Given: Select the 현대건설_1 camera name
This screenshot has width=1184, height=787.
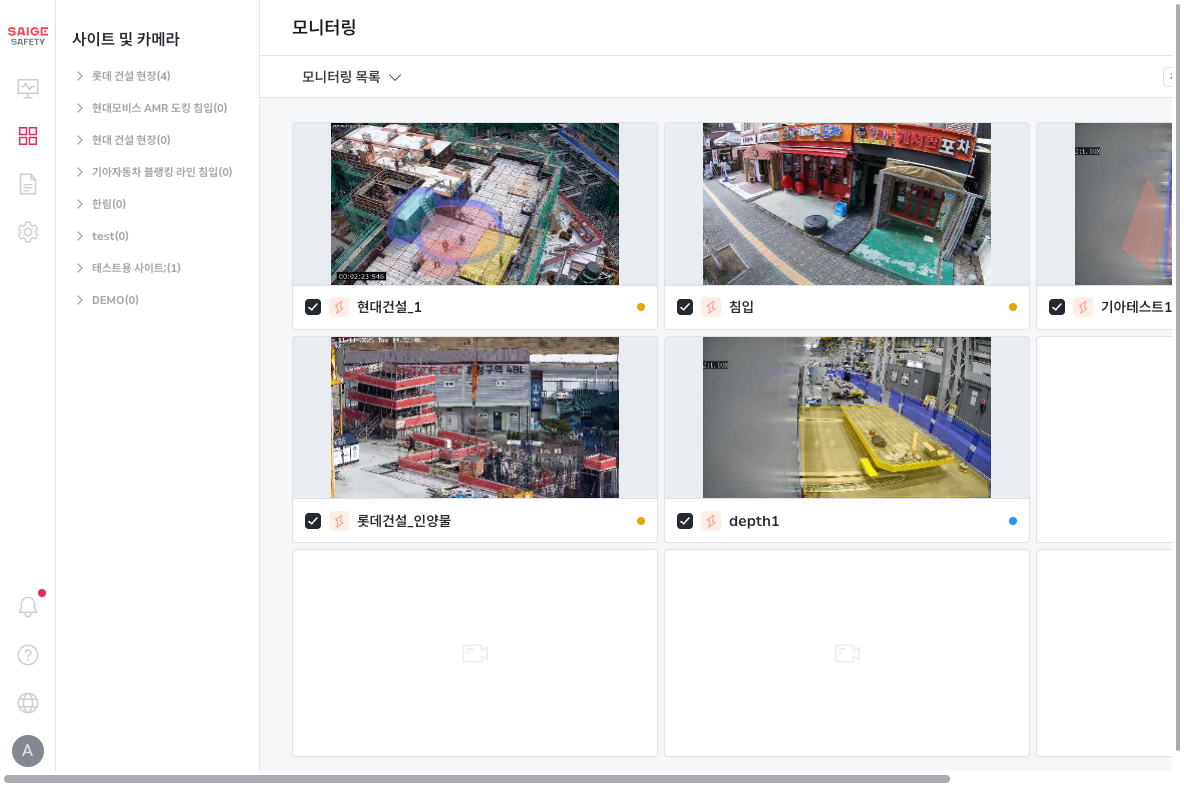Looking at the screenshot, I should point(389,307).
